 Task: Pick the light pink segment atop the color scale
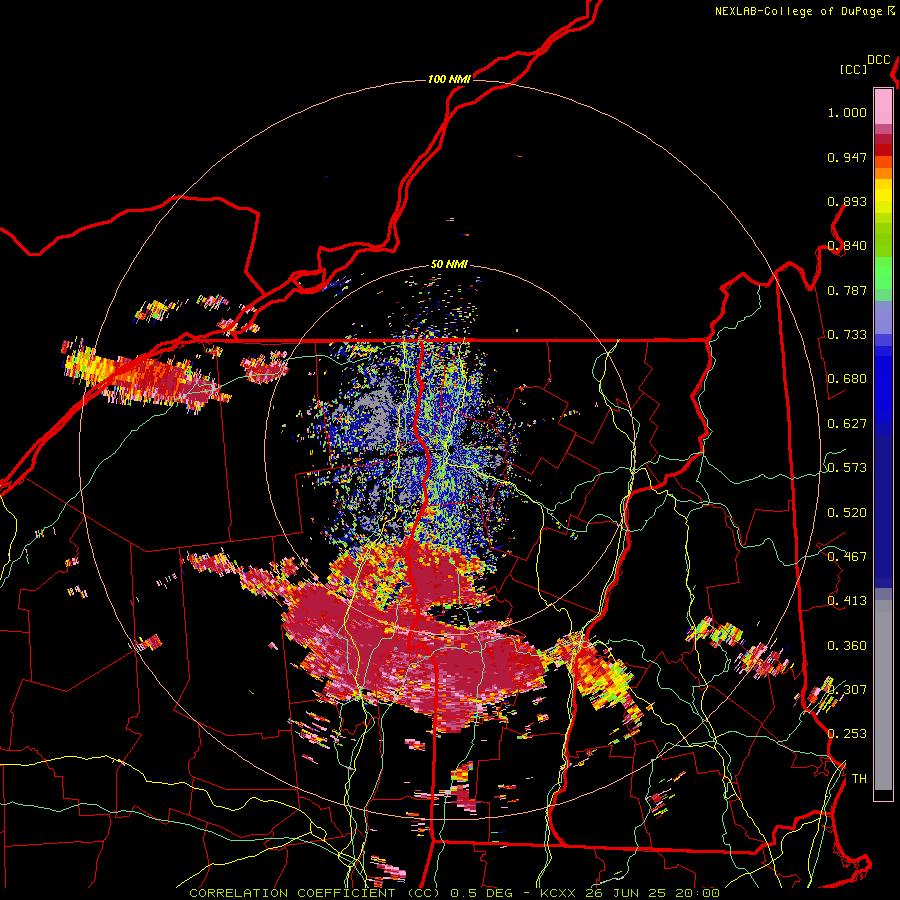[x=883, y=106]
